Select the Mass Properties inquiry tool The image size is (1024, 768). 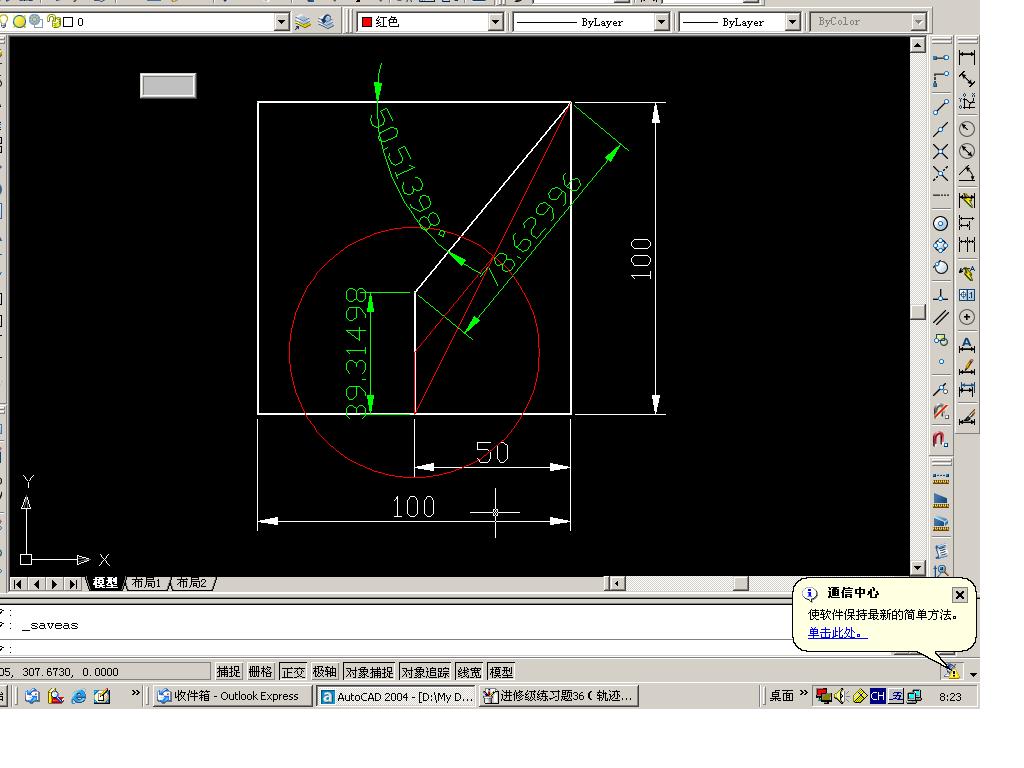(940, 523)
